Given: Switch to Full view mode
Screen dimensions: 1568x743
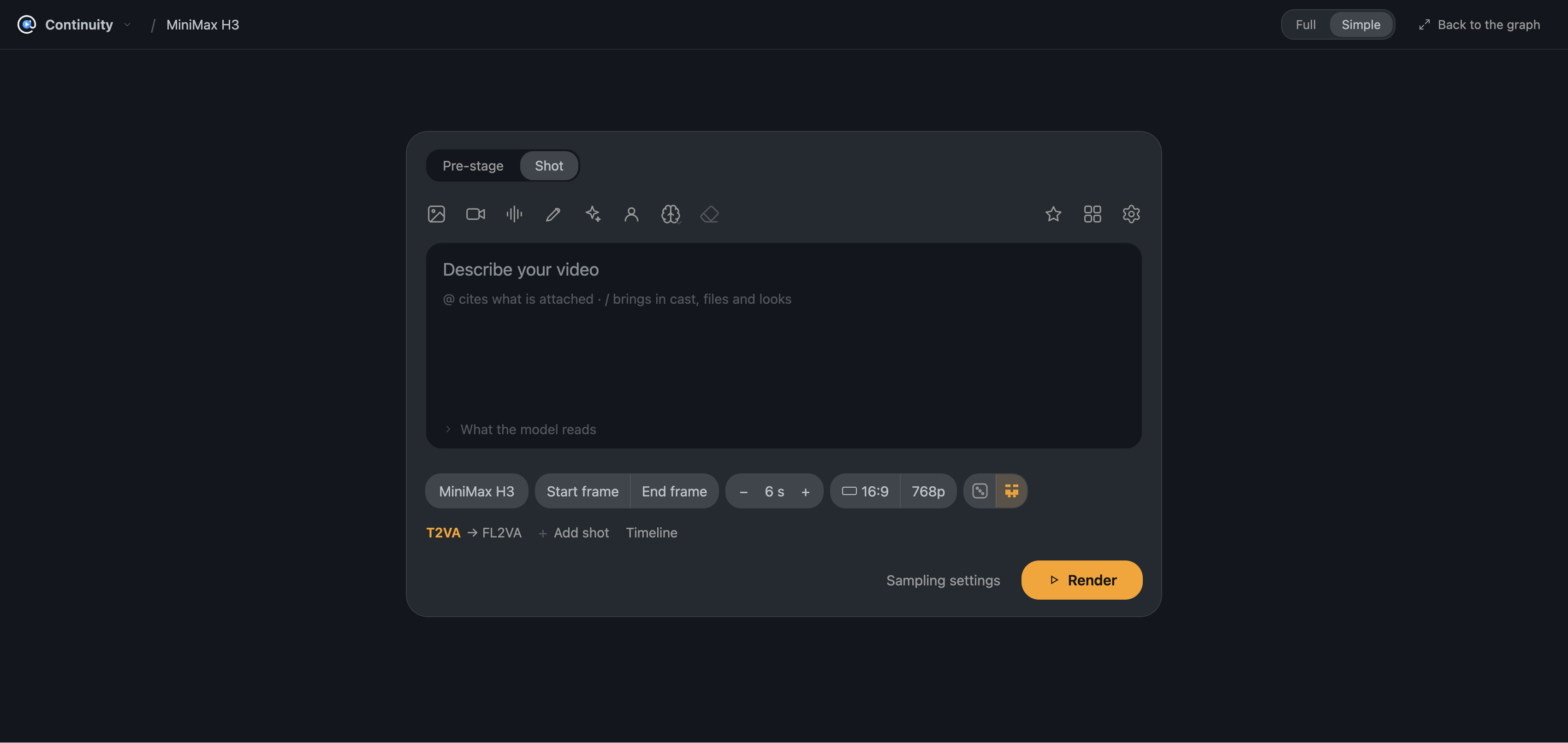Looking at the screenshot, I should 1306,24.
